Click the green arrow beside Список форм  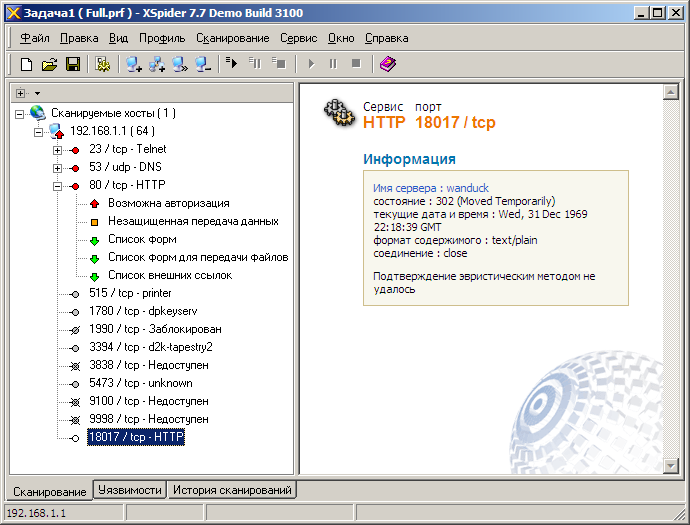tap(94, 241)
